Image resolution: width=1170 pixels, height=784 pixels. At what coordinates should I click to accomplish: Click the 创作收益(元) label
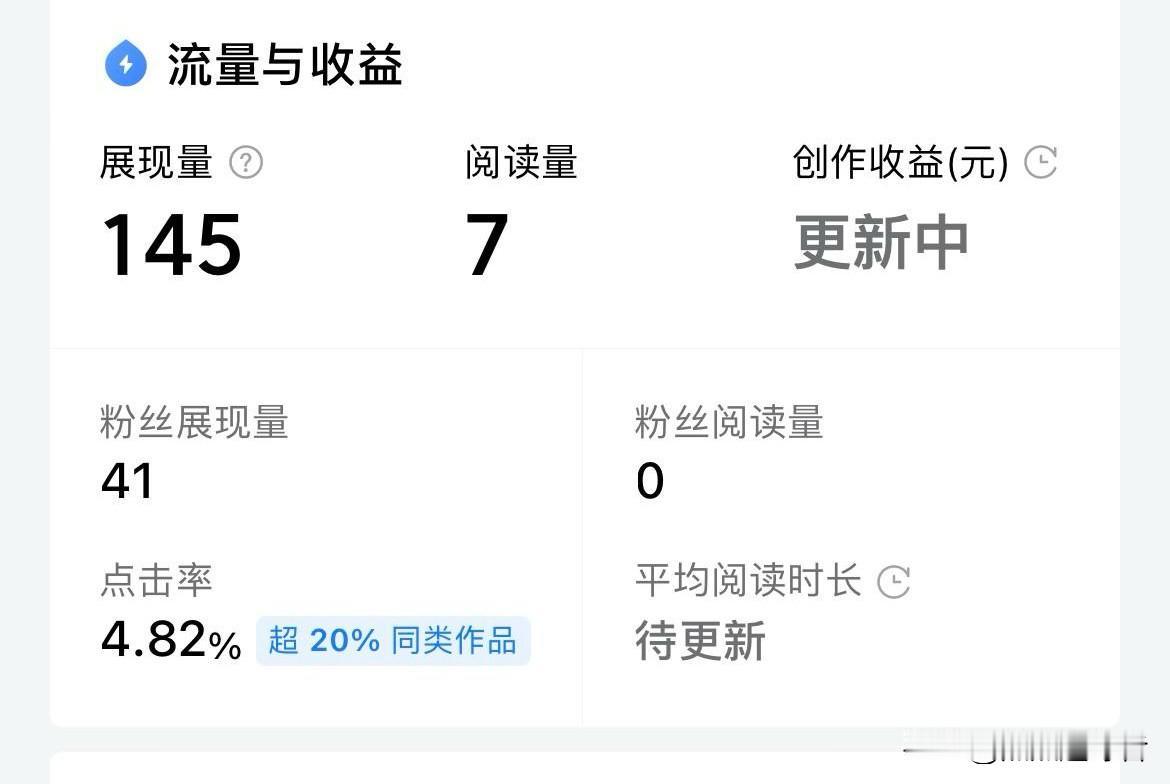click(x=901, y=162)
